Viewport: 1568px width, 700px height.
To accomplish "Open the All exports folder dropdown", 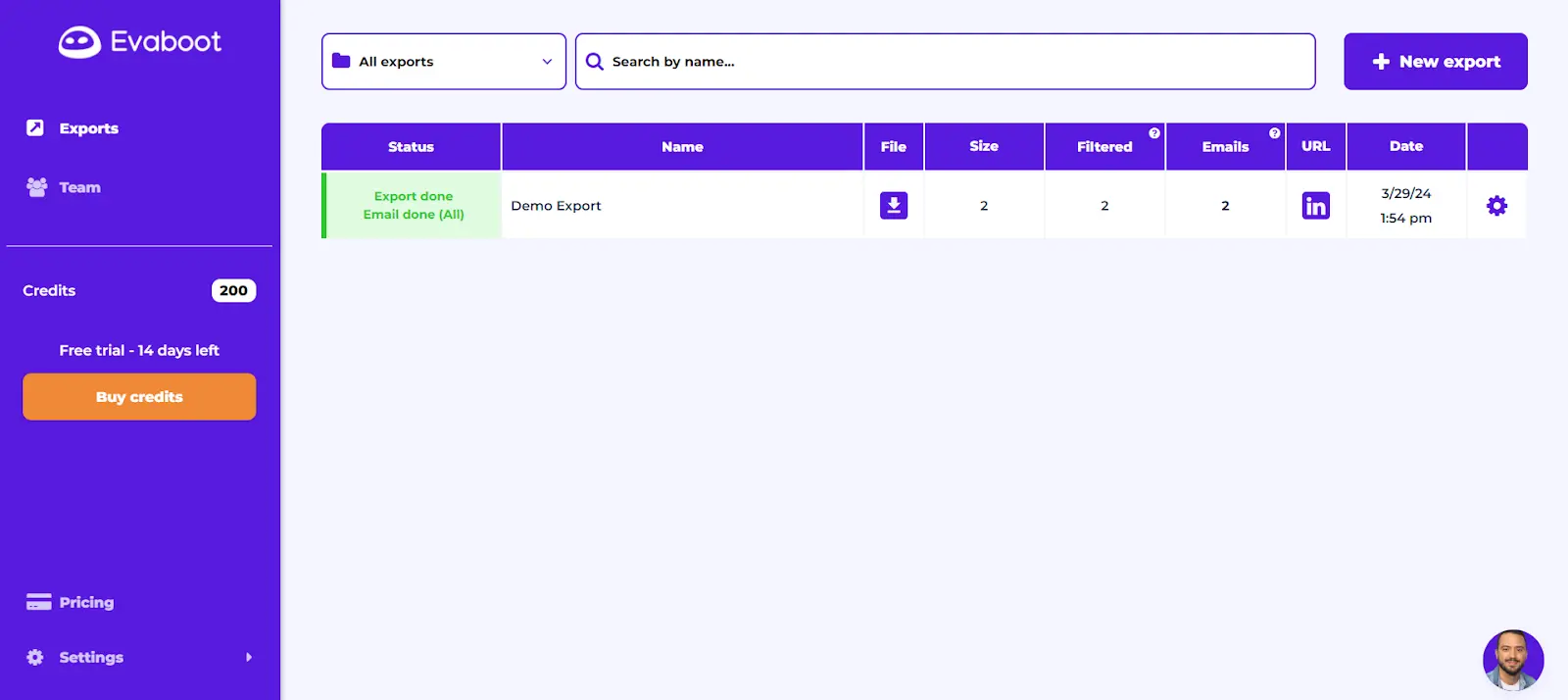I will [x=444, y=62].
